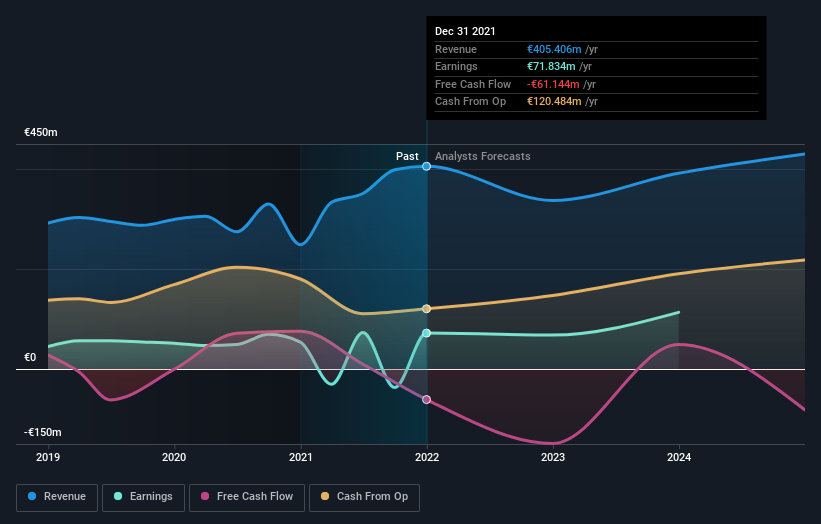Click the Free Cash Flow label in tooltip

coord(473,84)
